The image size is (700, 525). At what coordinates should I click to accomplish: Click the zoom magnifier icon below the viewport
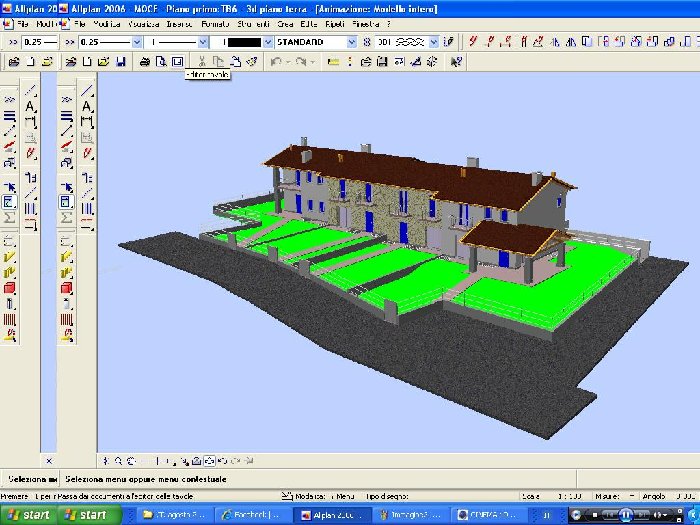[x=118, y=461]
